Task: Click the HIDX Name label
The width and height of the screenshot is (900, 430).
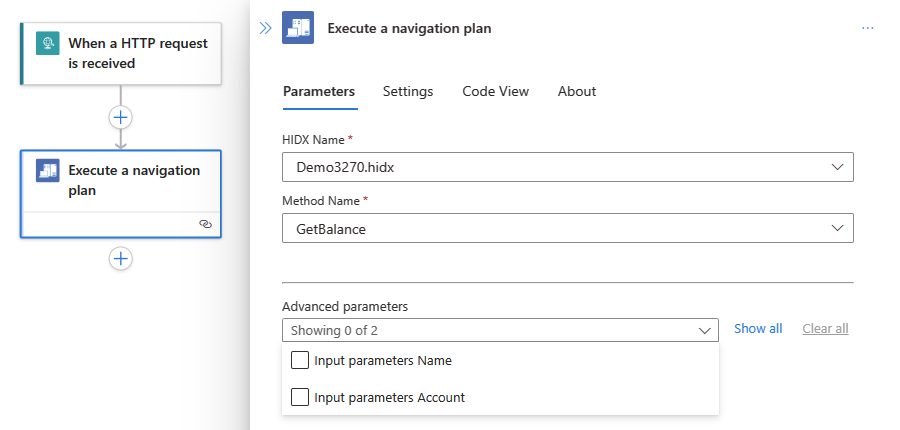Action: point(313,140)
